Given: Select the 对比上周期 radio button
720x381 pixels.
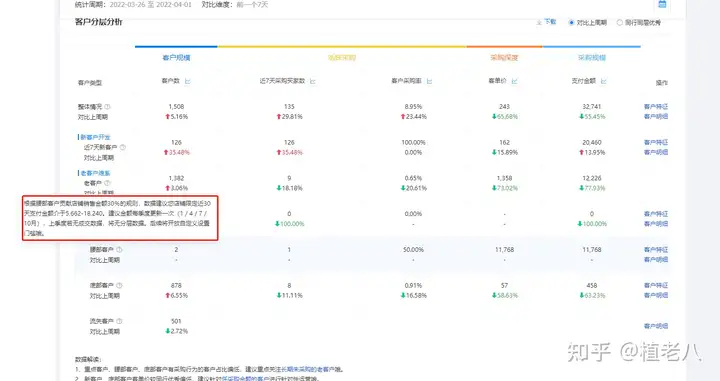Looking at the screenshot, I should pyautogui.click(x=572, y=22).
